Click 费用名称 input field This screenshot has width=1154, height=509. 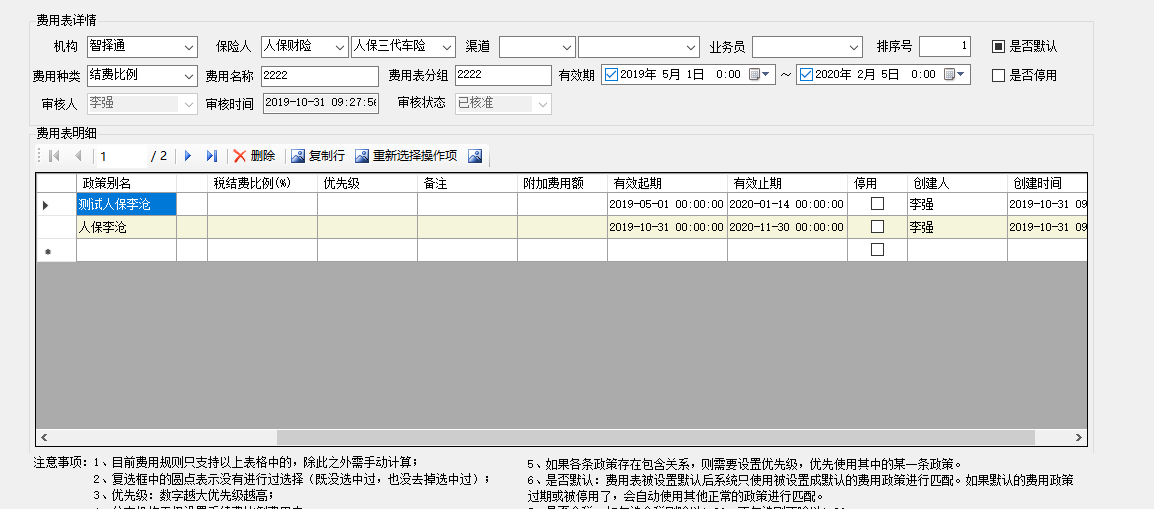pyautogui.click(x=319, y=75)
